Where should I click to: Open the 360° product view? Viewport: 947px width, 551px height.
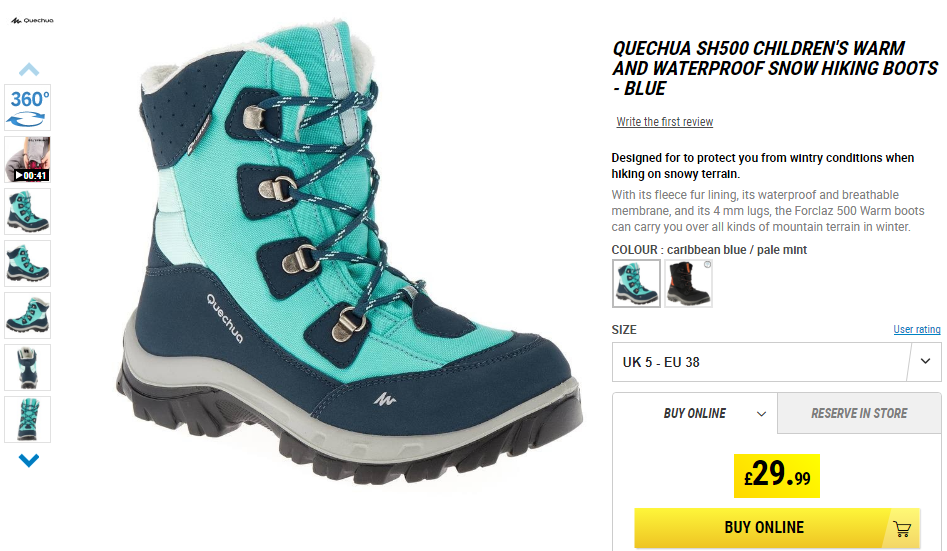click(x=28, y=108)
